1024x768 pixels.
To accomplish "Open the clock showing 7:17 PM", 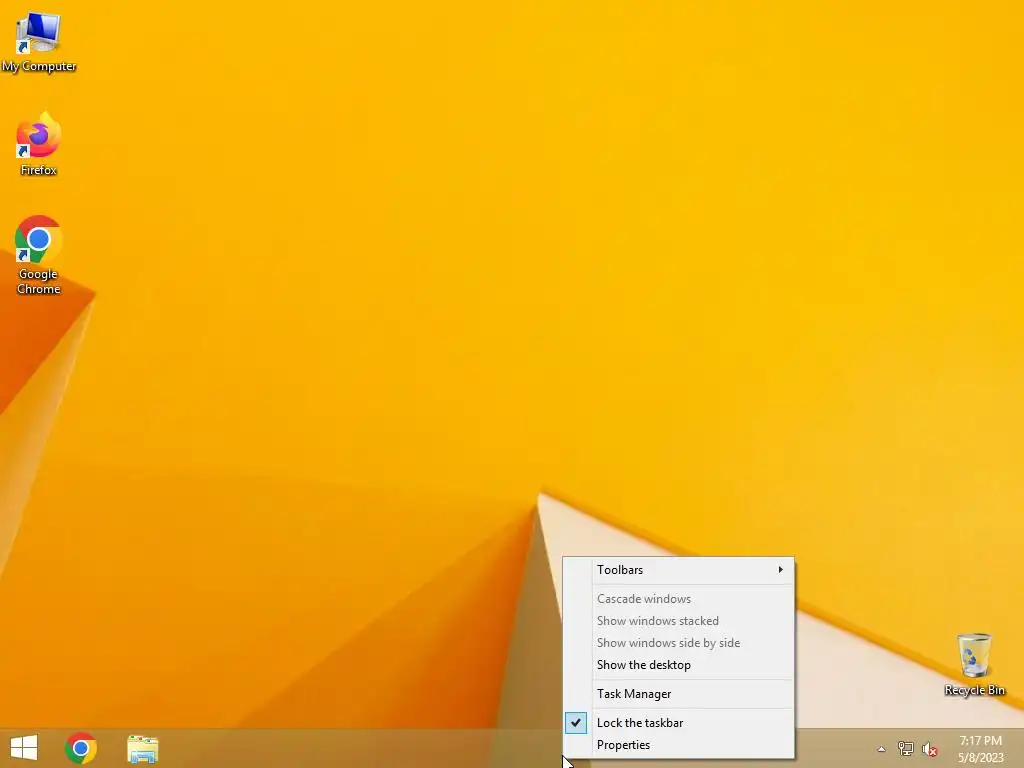I will click(980, 749).
